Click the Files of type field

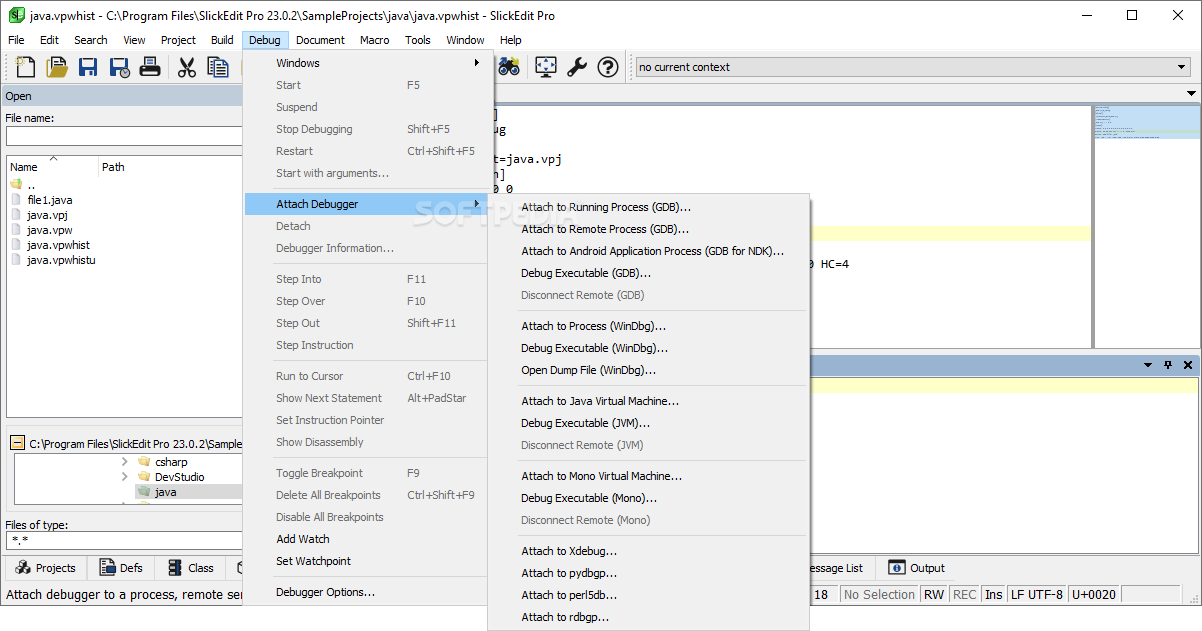tap(124, 541)
